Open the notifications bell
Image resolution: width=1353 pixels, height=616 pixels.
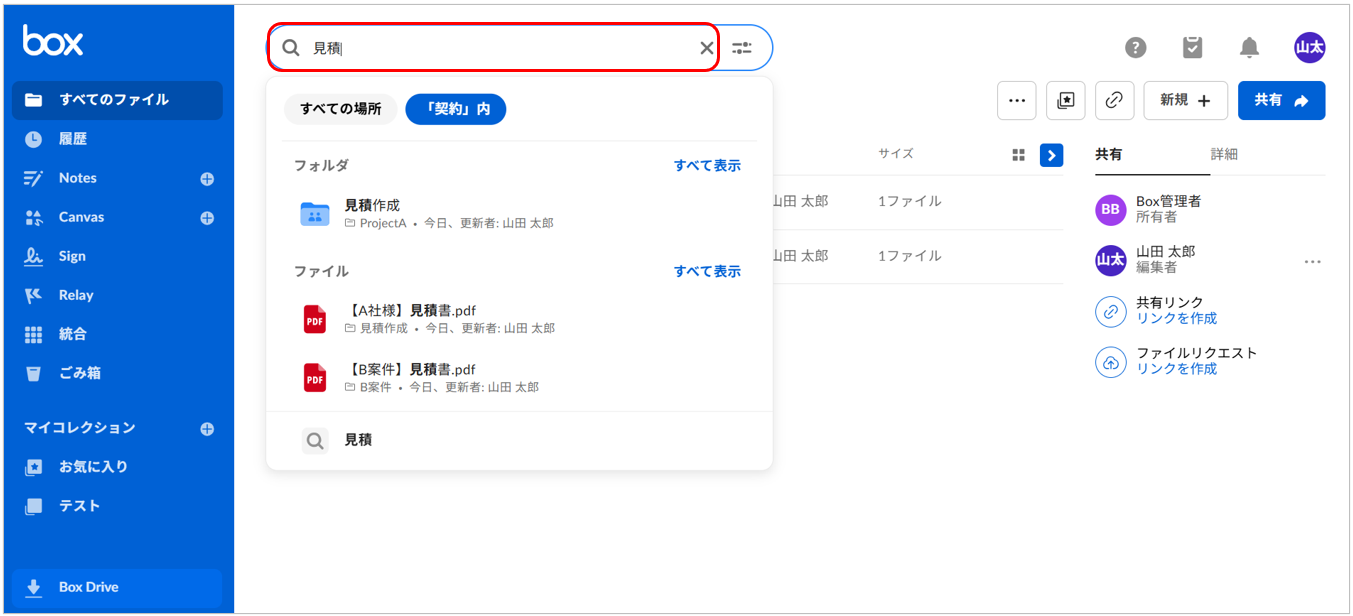[1249, 47]
